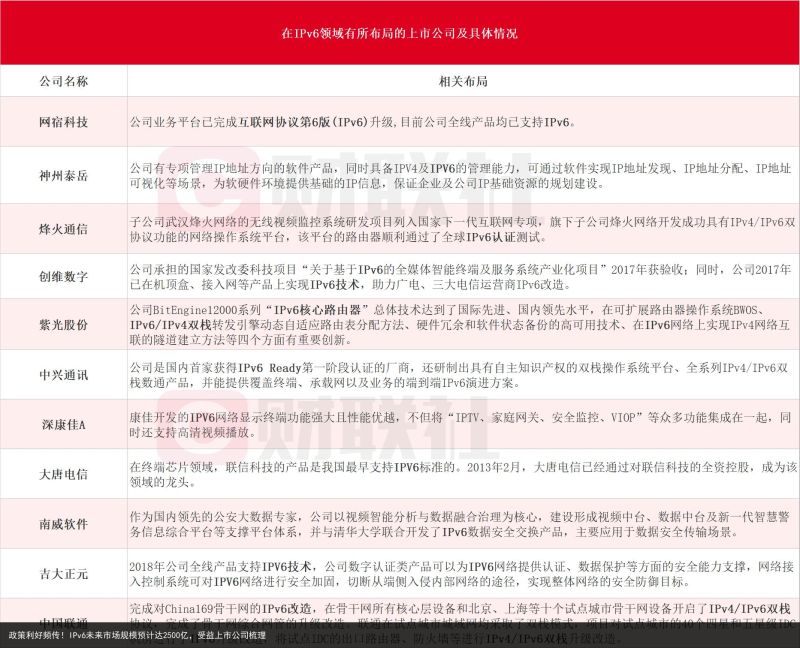Click the 网宿科技 description about 全线产品支持IPv6

pyautogui.click(x=353, y=122)
